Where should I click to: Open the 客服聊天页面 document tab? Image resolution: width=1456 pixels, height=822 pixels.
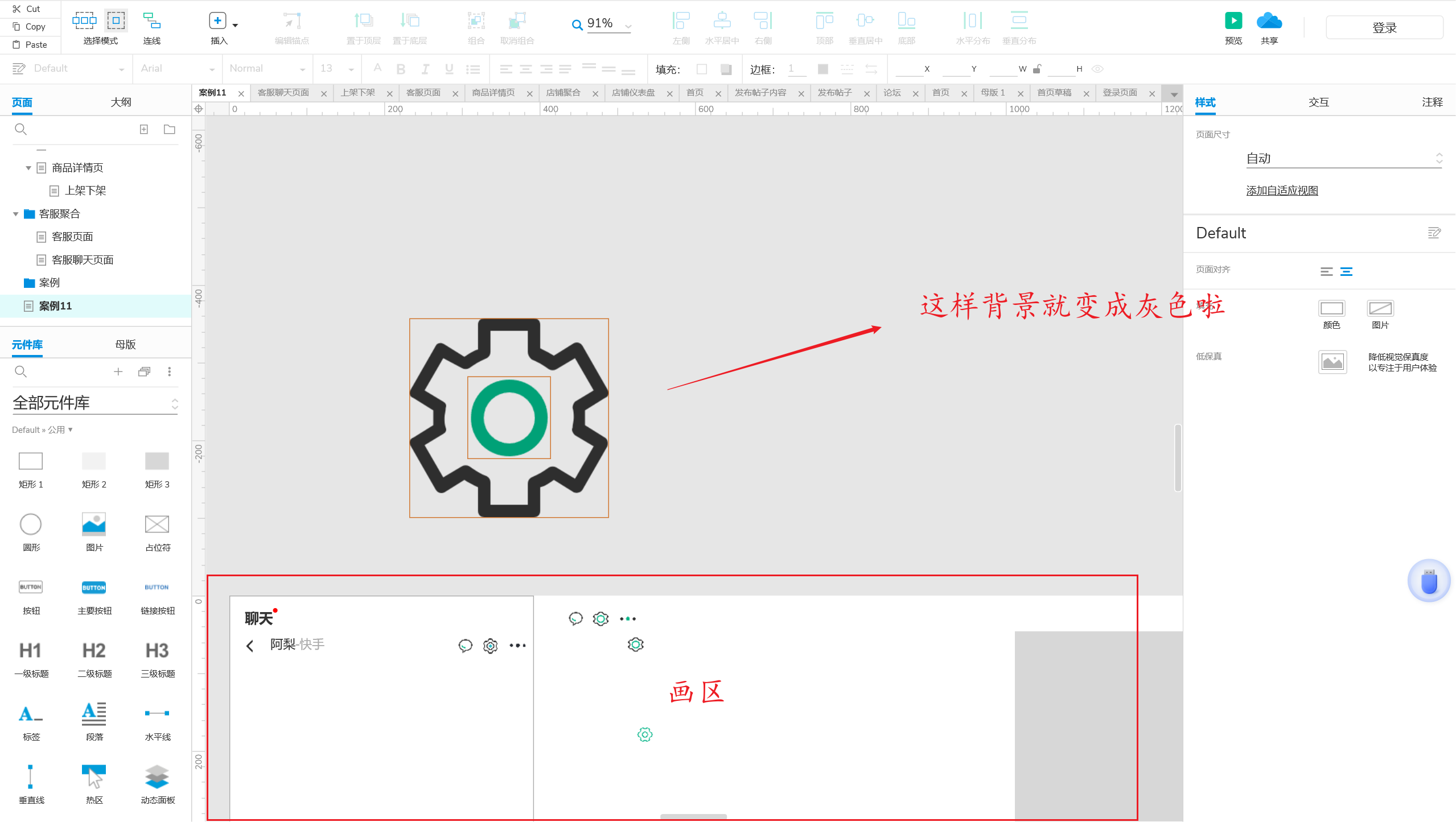tap(283, 93)
